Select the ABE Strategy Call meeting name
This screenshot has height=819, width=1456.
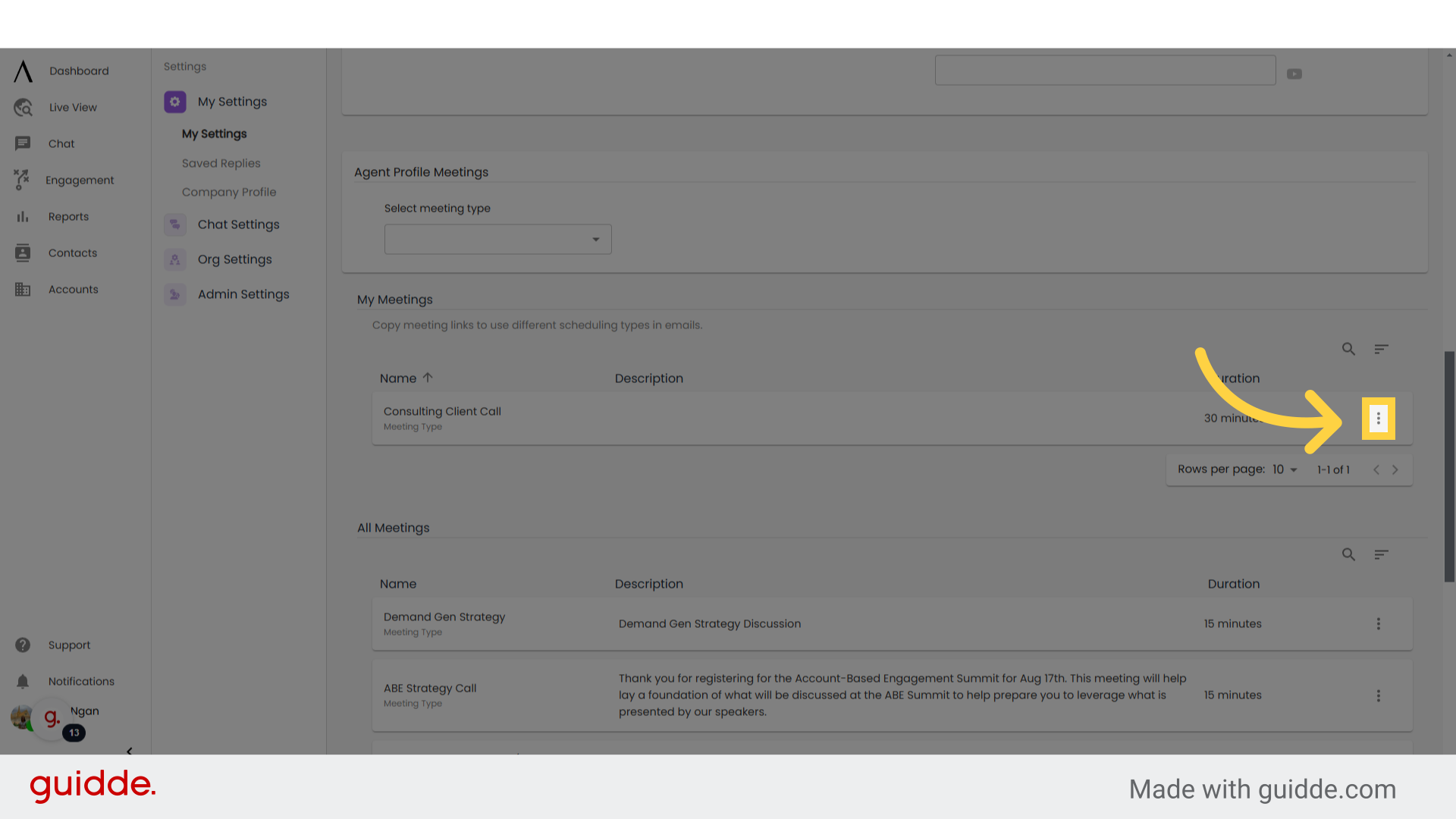(430, 688)
